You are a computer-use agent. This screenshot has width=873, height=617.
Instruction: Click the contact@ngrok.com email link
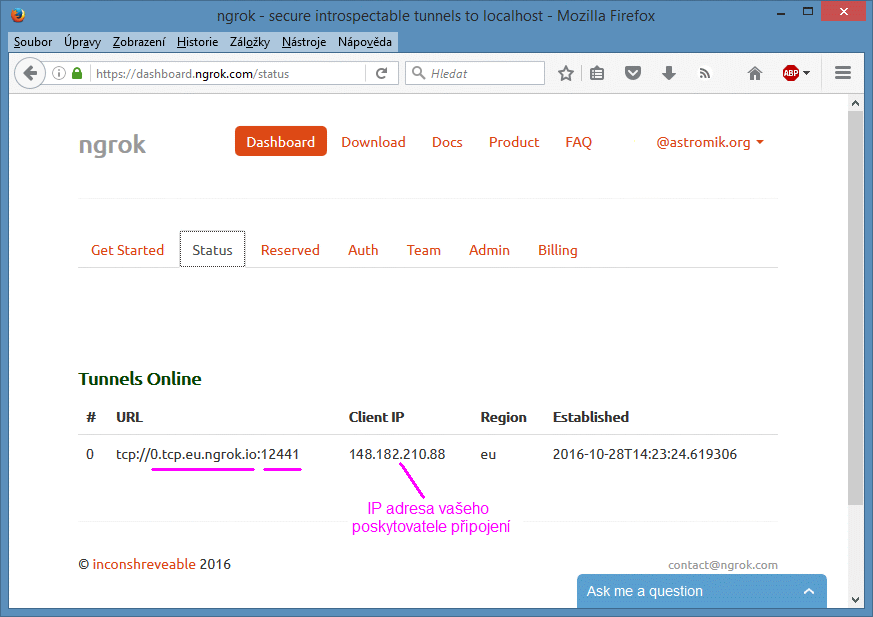coord(723,565)
